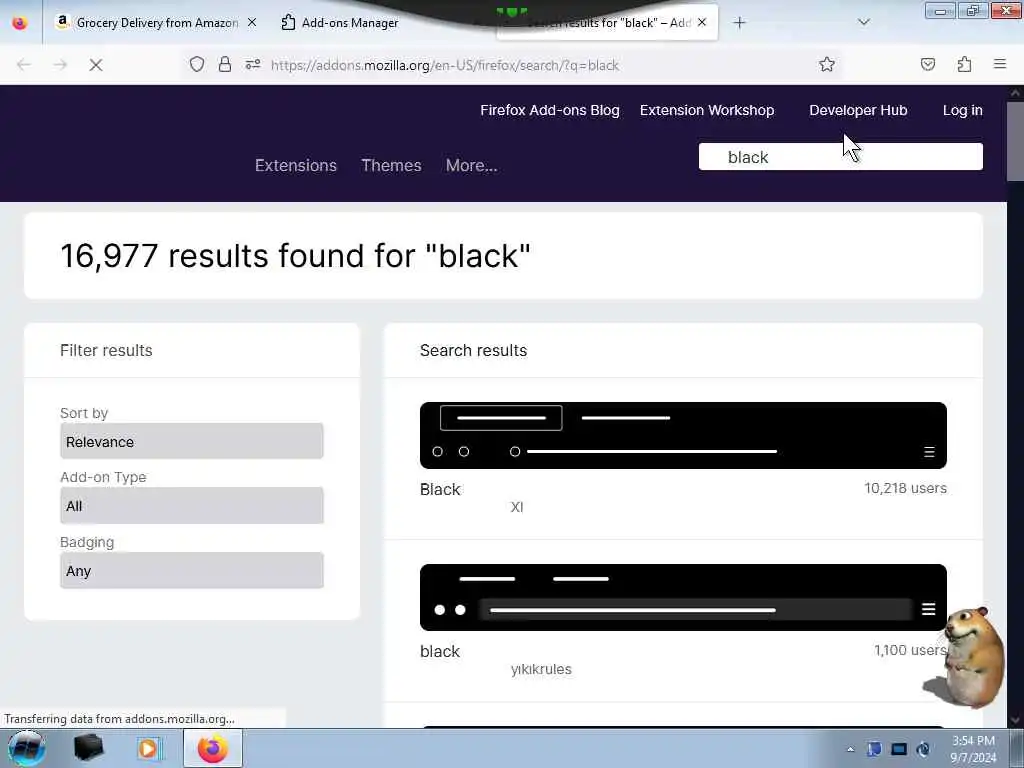View site security padlock info
1024x768 pixels.
tap(225, 65)
